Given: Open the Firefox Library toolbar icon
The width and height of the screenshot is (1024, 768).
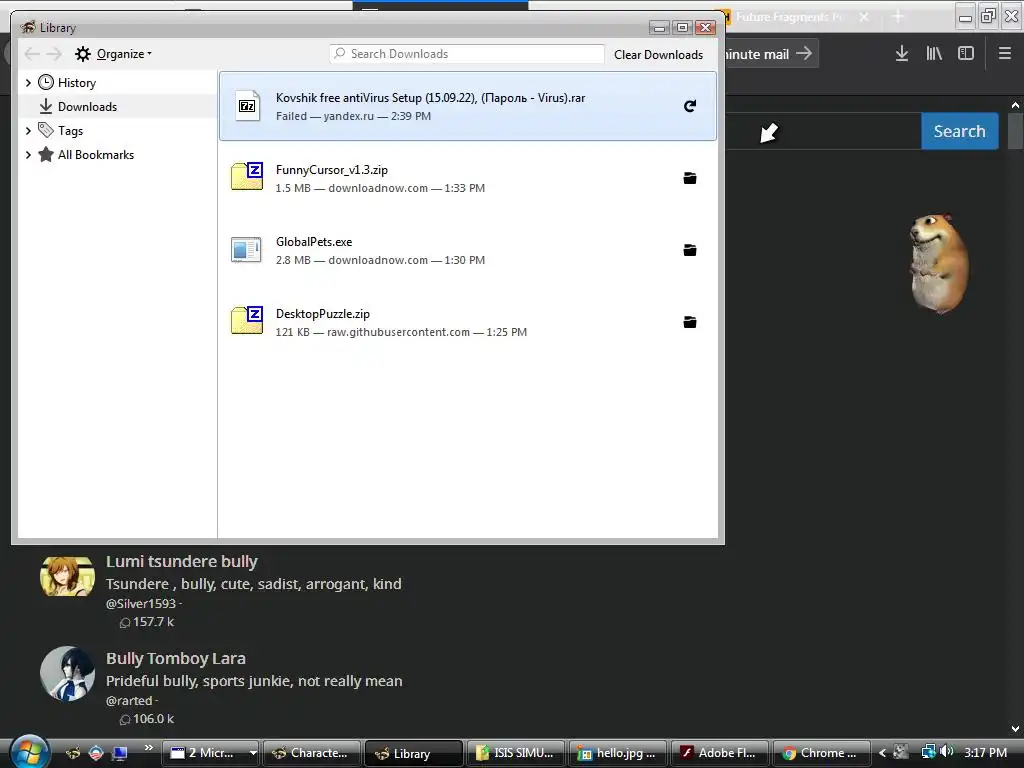Looking at the screenshot, I should click(x=934, y=54).
